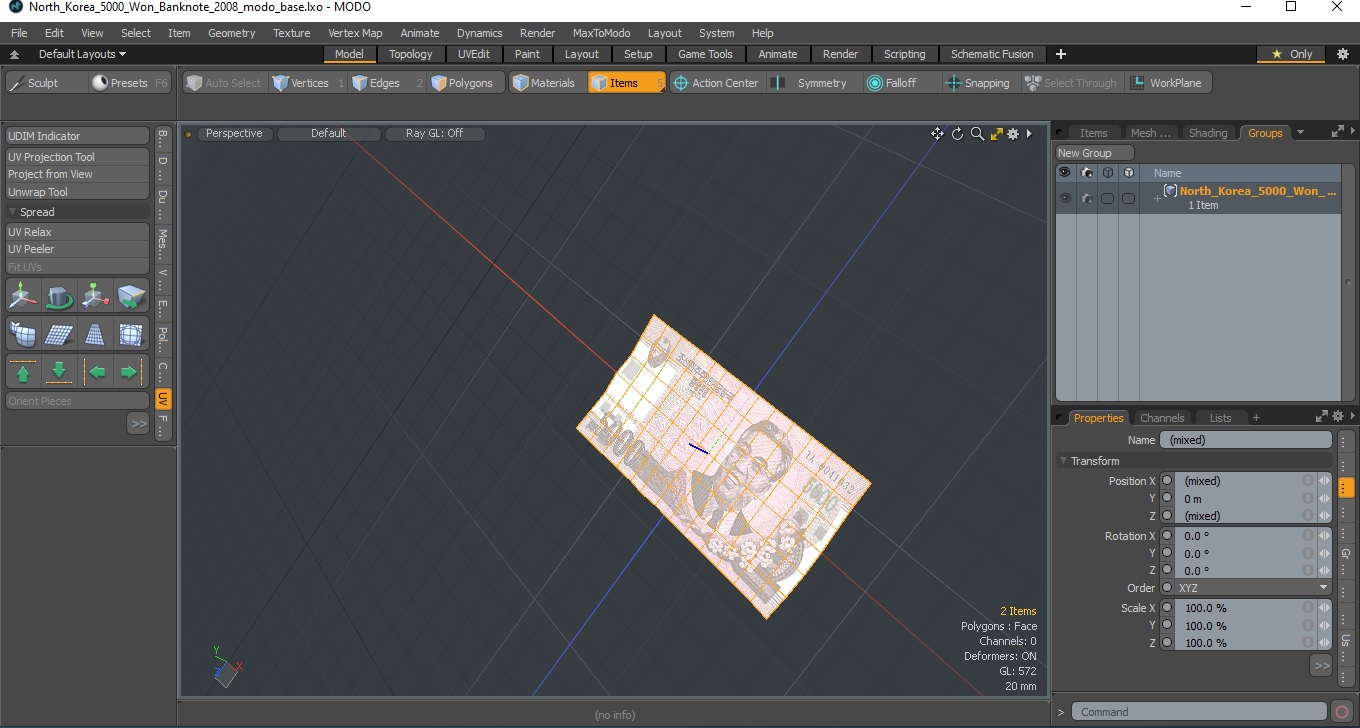Image resolution: width=1360 pixels, height=728 pixels.
Task: Click the align left green arrow icon
Action: coord(96,372)
